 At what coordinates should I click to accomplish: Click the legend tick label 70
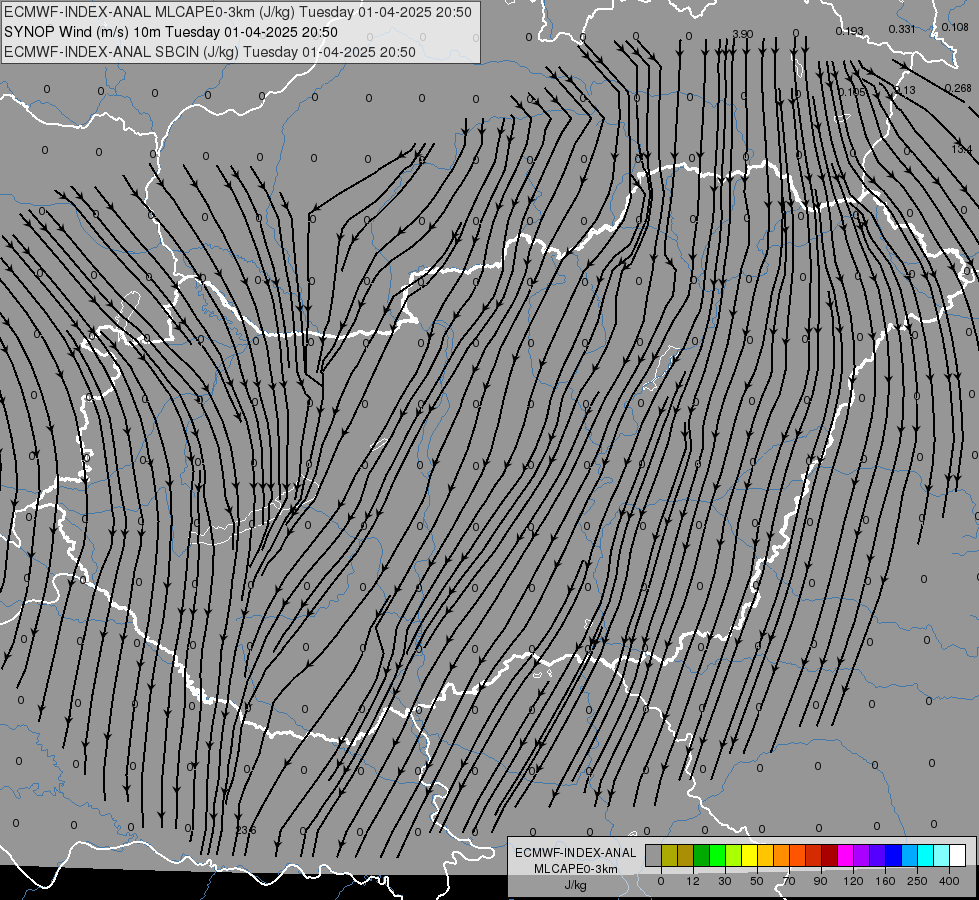pyautogui.click(x=789, y=881)
